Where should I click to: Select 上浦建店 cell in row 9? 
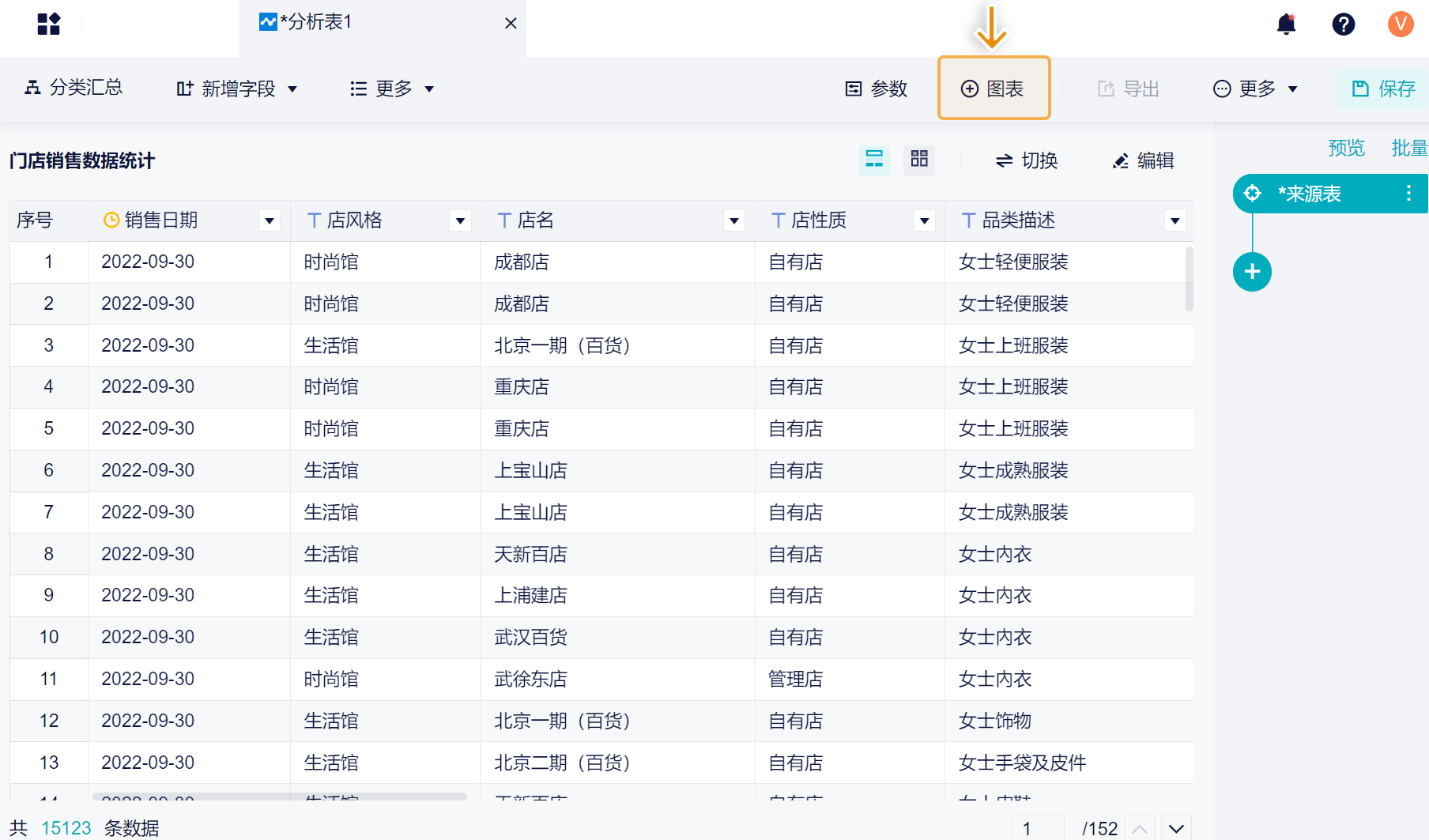[x=617, y=595]
